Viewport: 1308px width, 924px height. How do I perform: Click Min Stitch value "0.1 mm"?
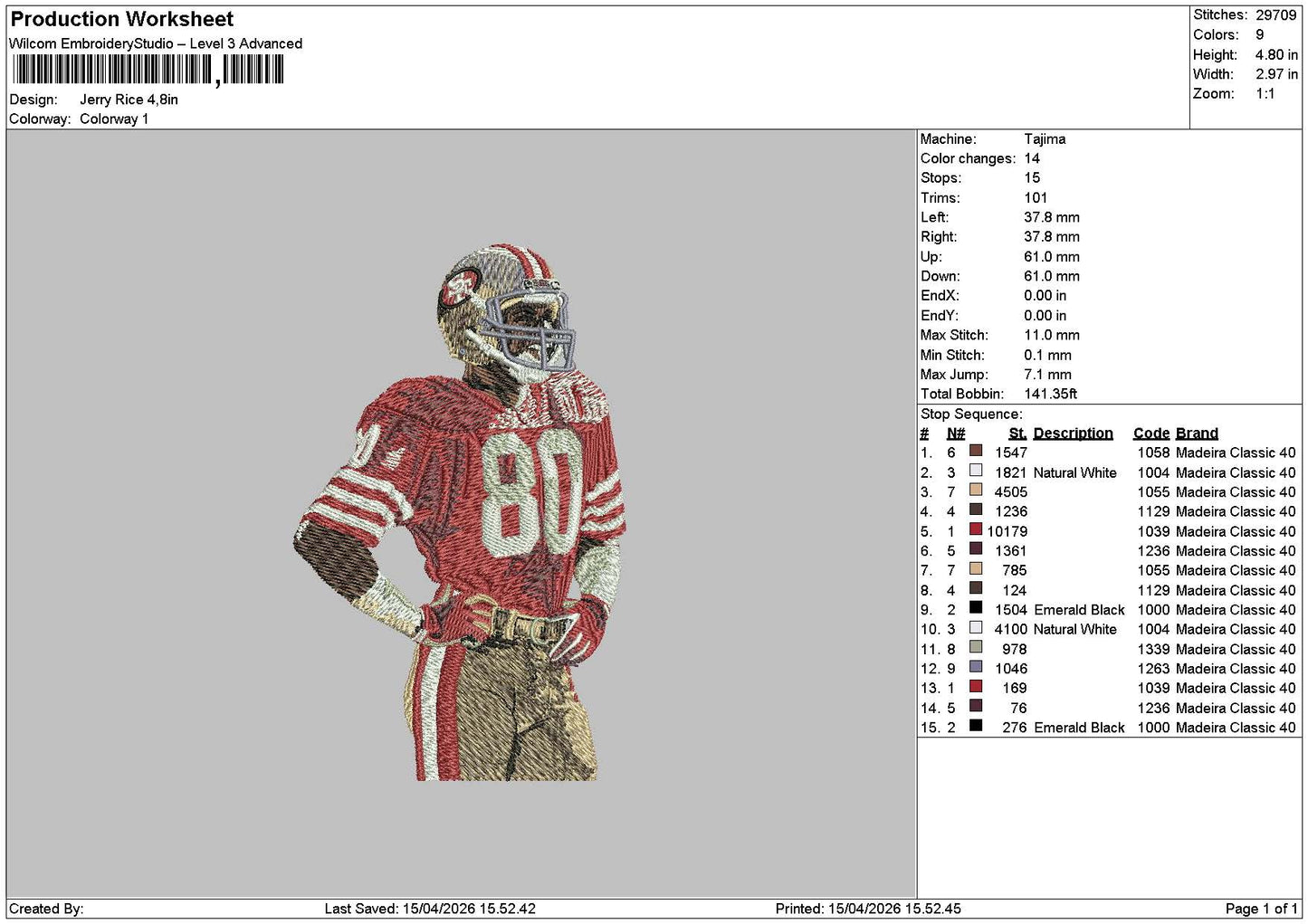click(x=1048, y=355)
